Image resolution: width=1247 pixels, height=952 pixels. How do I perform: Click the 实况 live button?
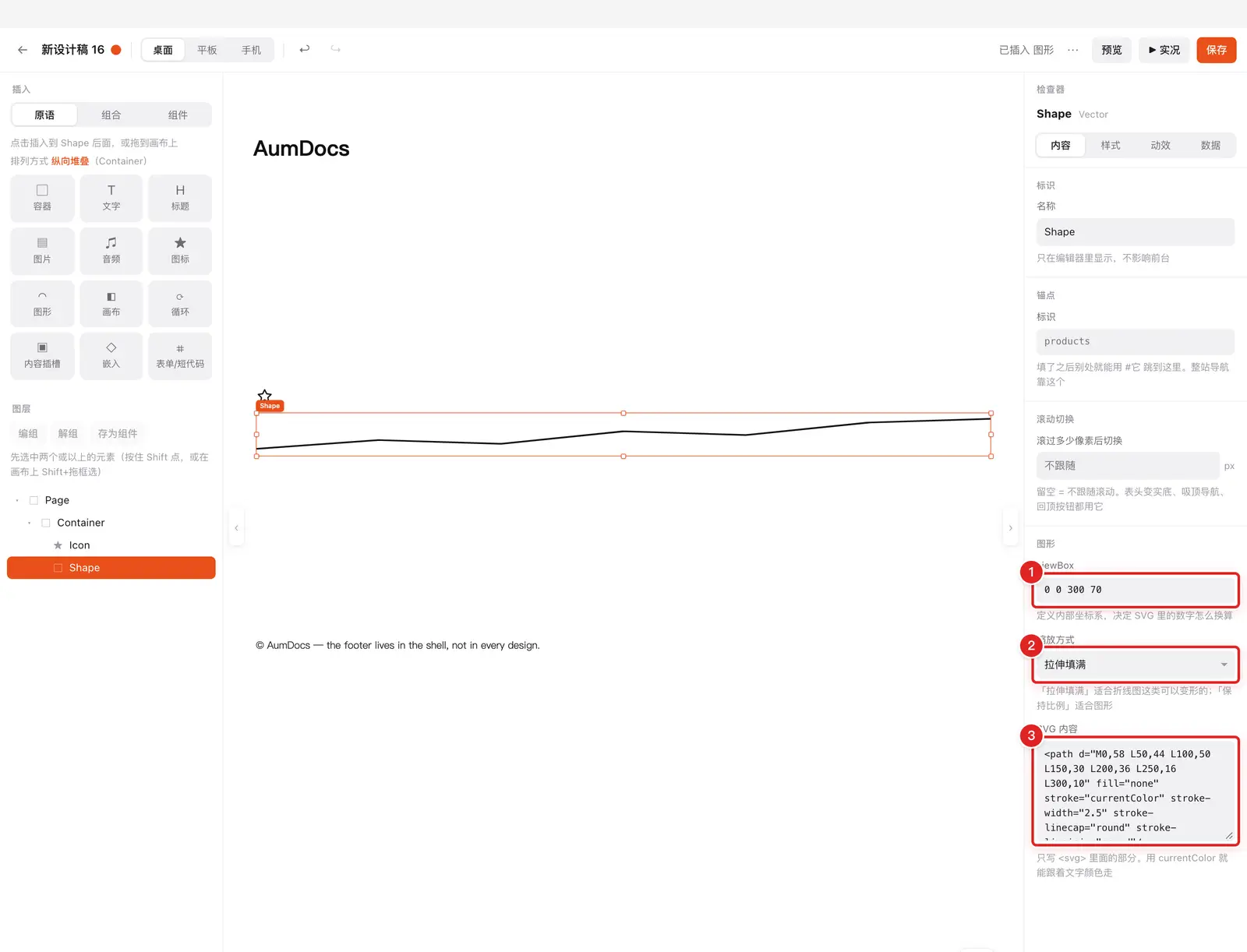coord(1164,50)
